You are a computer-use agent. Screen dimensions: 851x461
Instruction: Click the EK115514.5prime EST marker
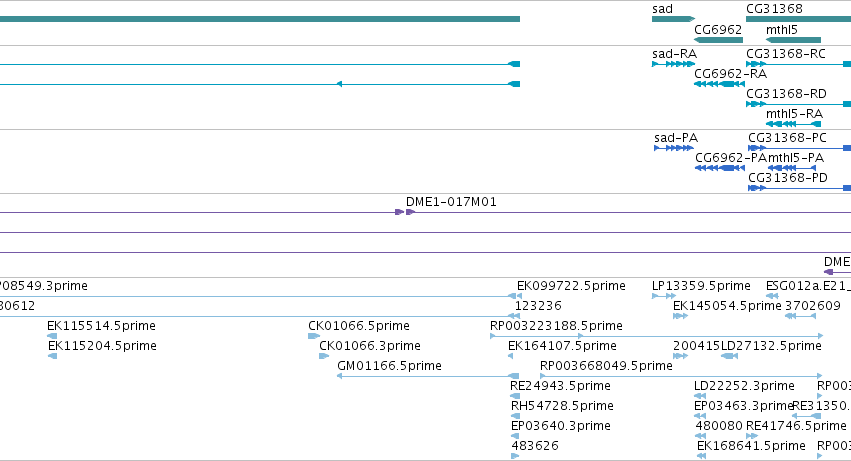(x=52, y=336)
